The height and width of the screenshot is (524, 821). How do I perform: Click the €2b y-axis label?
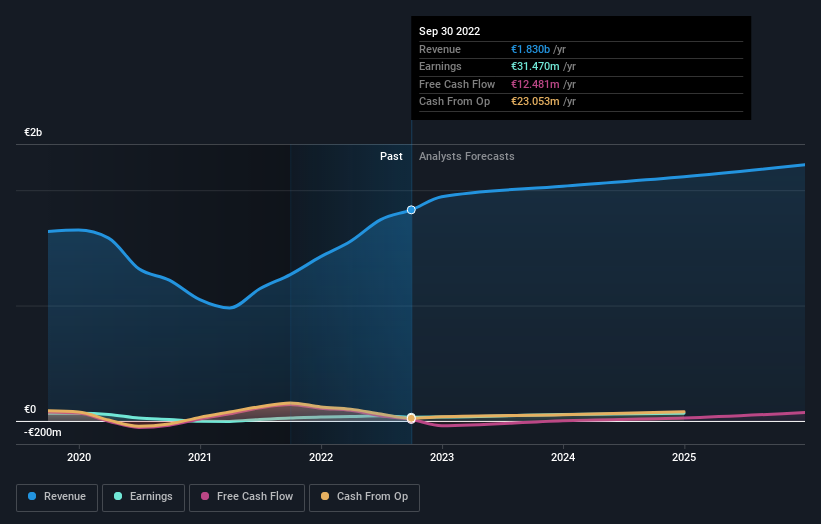point(33,132)
